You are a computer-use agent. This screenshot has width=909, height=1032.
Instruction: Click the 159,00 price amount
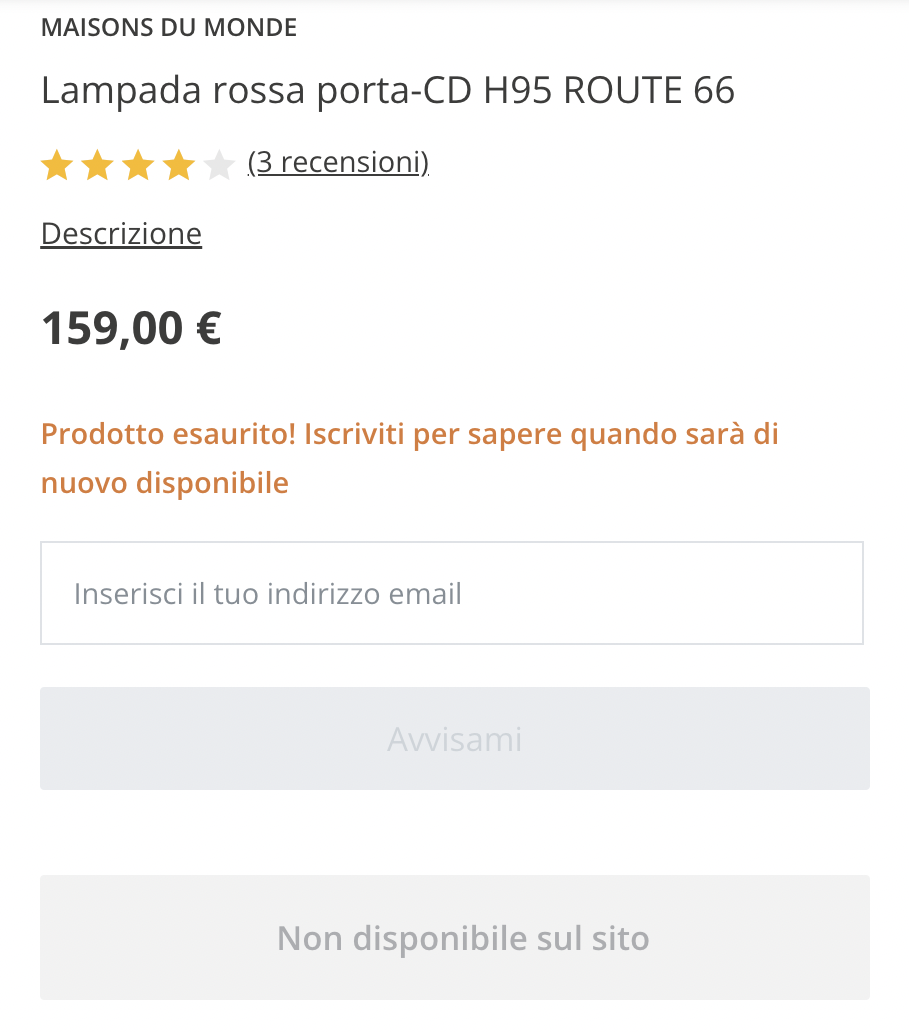(x=112, y=328)
